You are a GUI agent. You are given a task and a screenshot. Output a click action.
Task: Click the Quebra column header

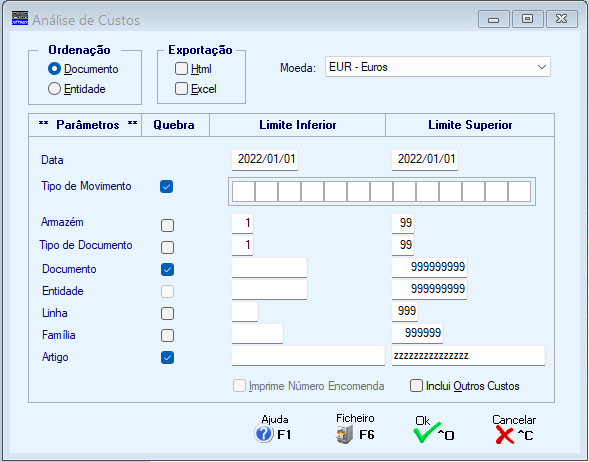coord(174,125)
